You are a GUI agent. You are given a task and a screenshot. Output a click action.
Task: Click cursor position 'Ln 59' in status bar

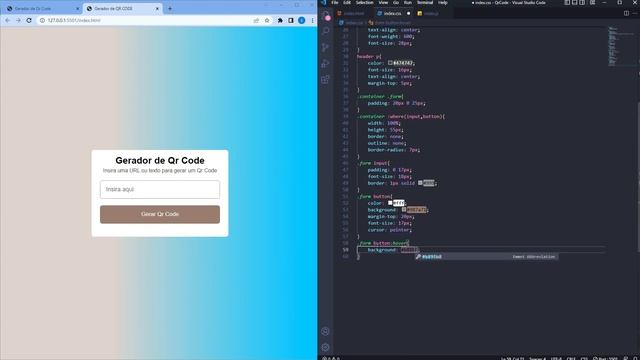click(x=512, y=358)
